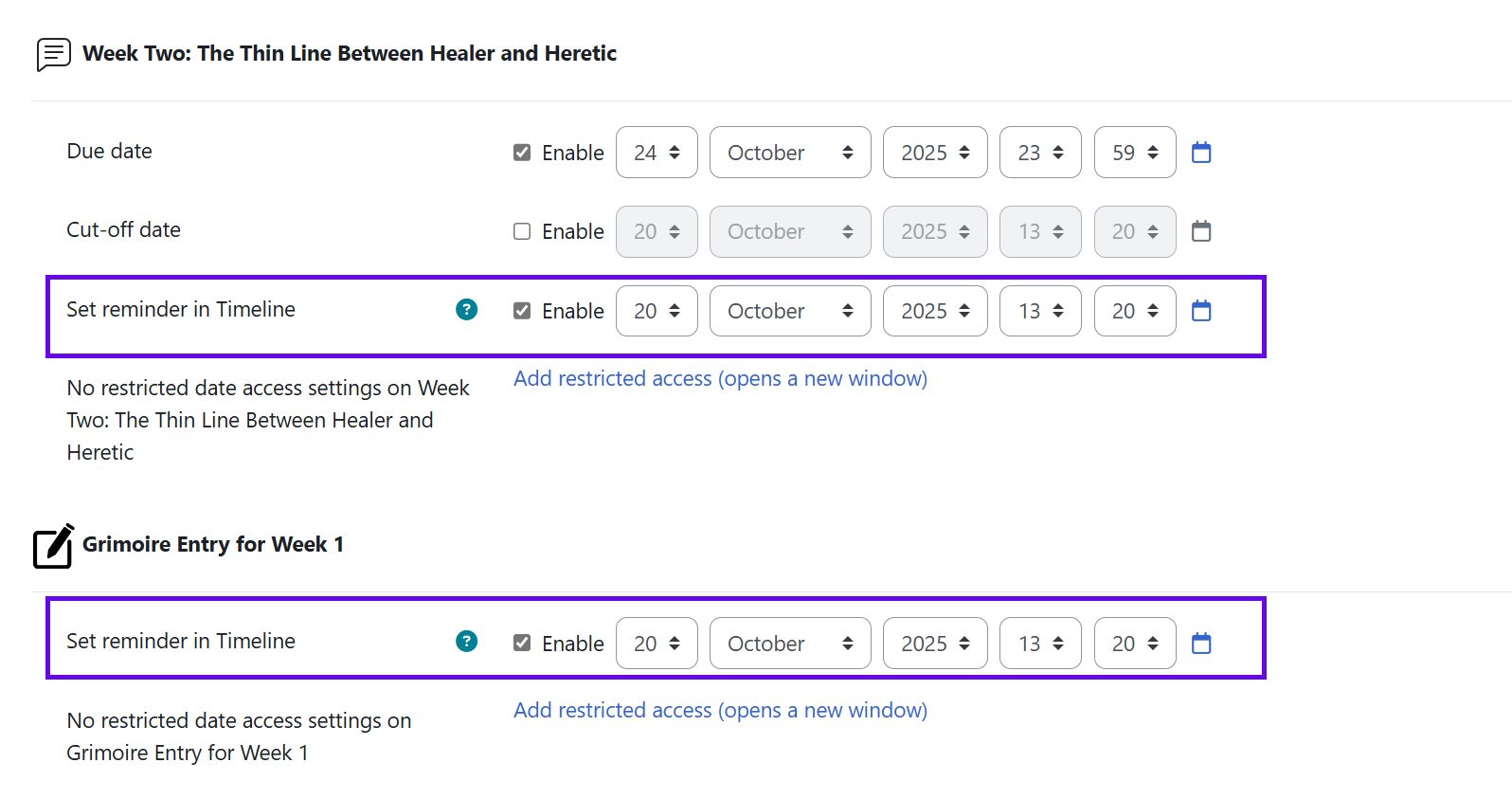
Task: Open the calendar picker for Week Two reminder
Action: coord(1201,310)
